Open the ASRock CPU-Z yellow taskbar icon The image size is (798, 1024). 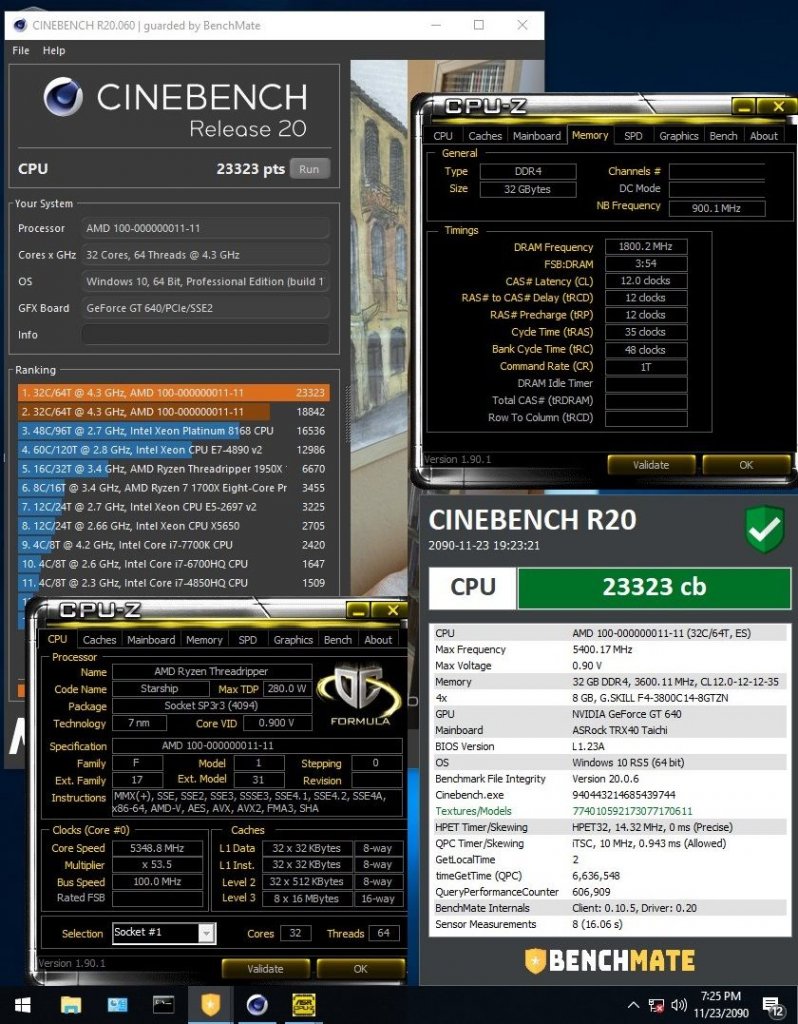[x=303, y=1006]
